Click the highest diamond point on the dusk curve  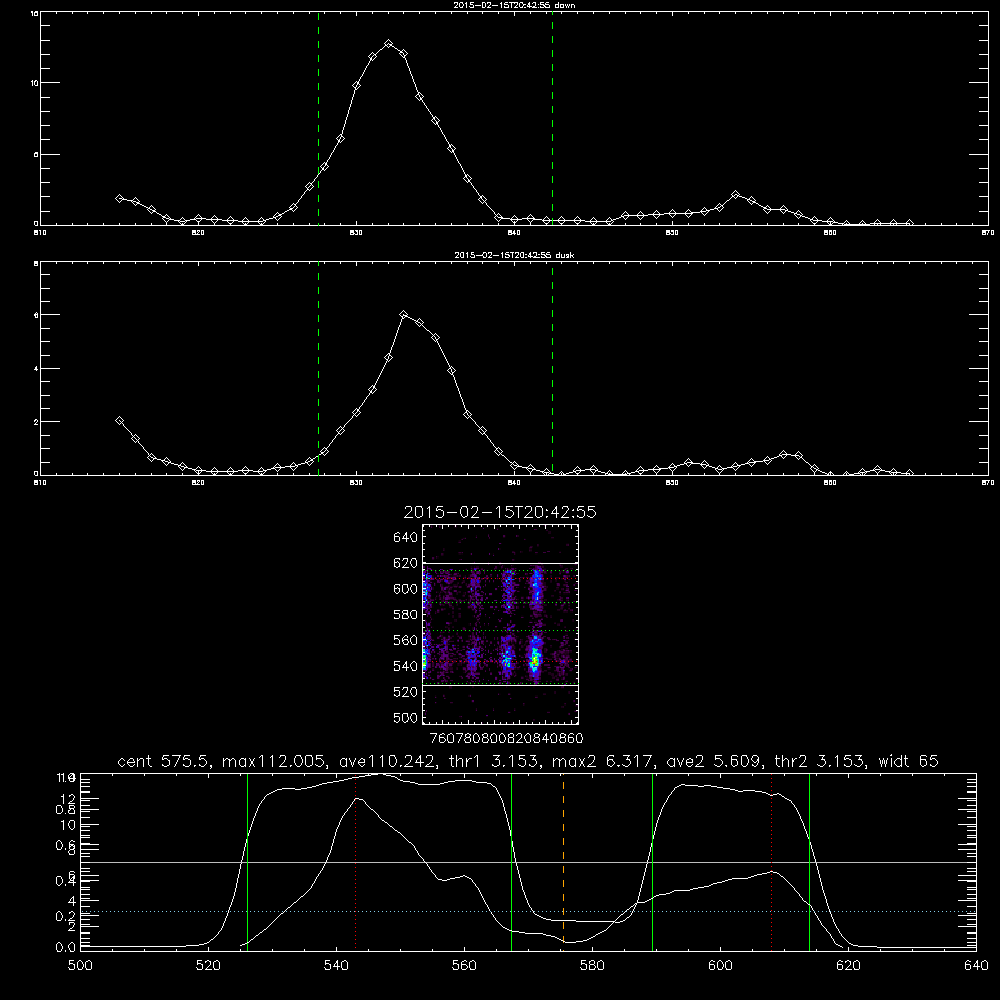[x=404, y=314]
